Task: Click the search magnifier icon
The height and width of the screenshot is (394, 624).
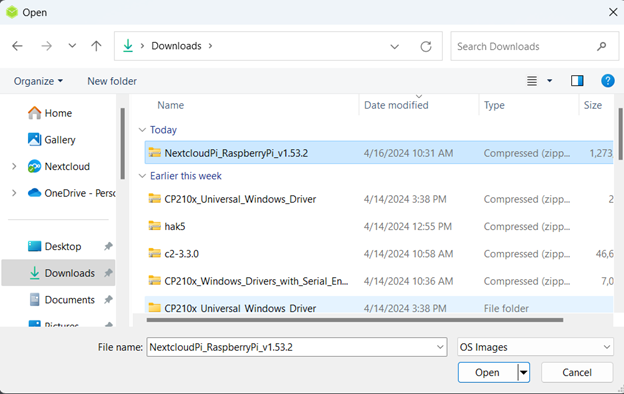Action: pos(602,47)
